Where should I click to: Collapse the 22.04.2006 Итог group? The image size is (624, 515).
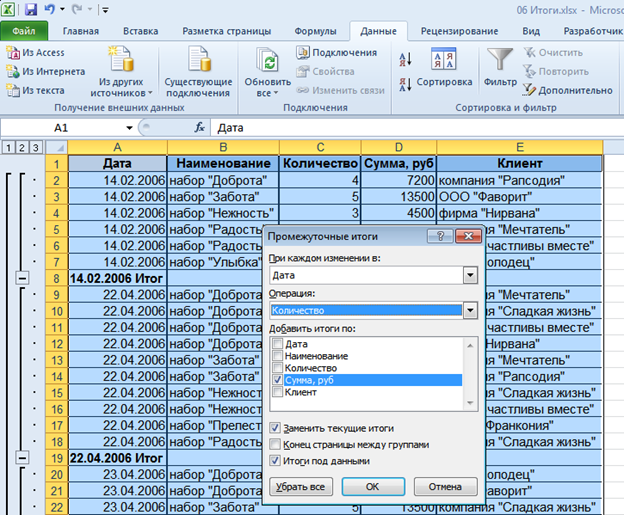(22, 458)
